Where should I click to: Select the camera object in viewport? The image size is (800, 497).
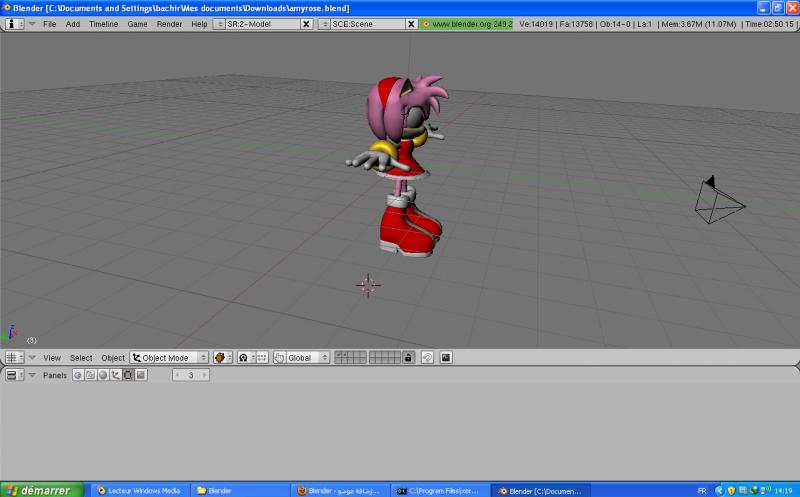719,200
